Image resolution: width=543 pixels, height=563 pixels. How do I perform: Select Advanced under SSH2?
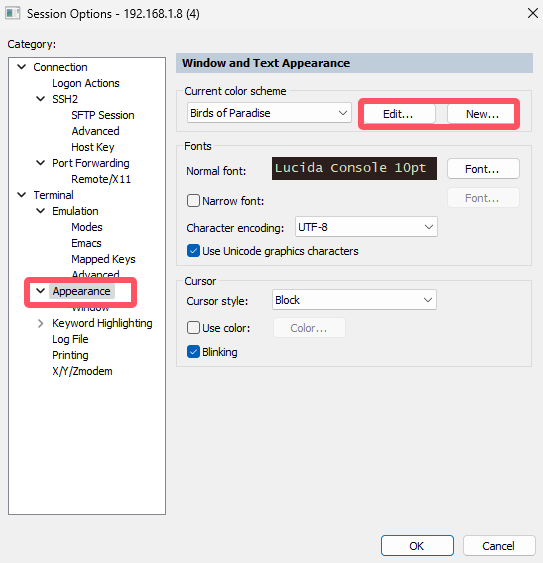[x=95, y=131]
